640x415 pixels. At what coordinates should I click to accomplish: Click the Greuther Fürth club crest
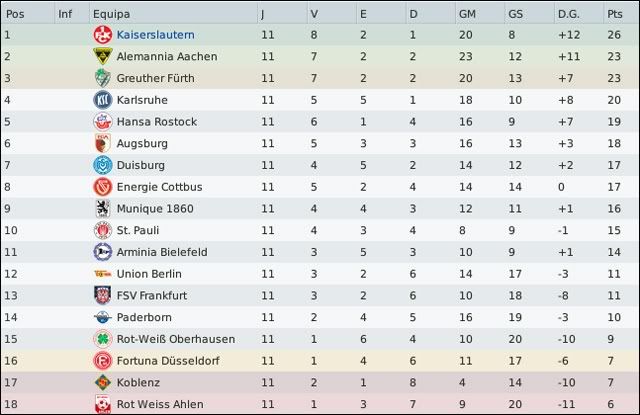click(100, 78)
